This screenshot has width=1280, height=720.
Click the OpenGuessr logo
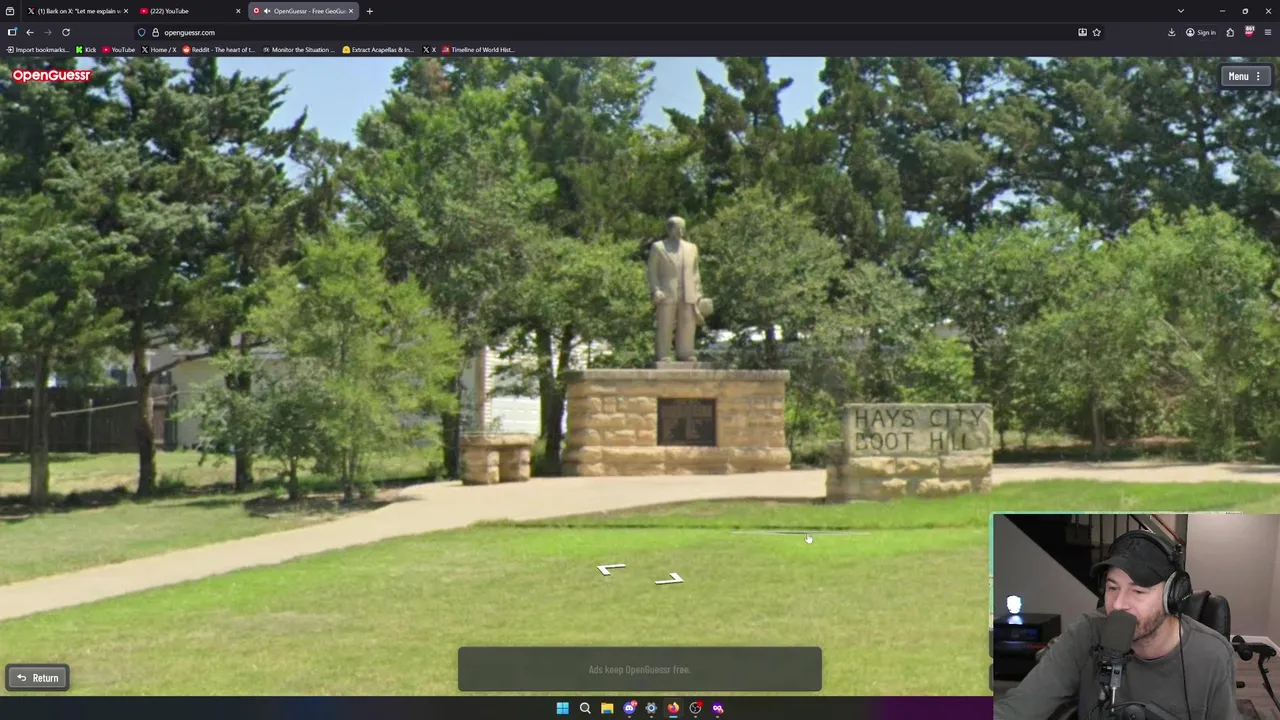(52, 75)
